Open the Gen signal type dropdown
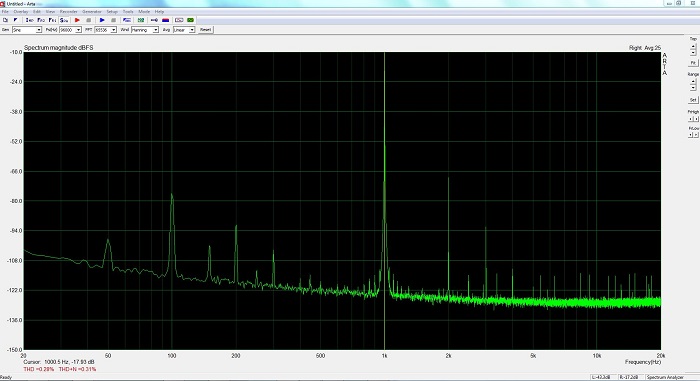 coord(27,30)
